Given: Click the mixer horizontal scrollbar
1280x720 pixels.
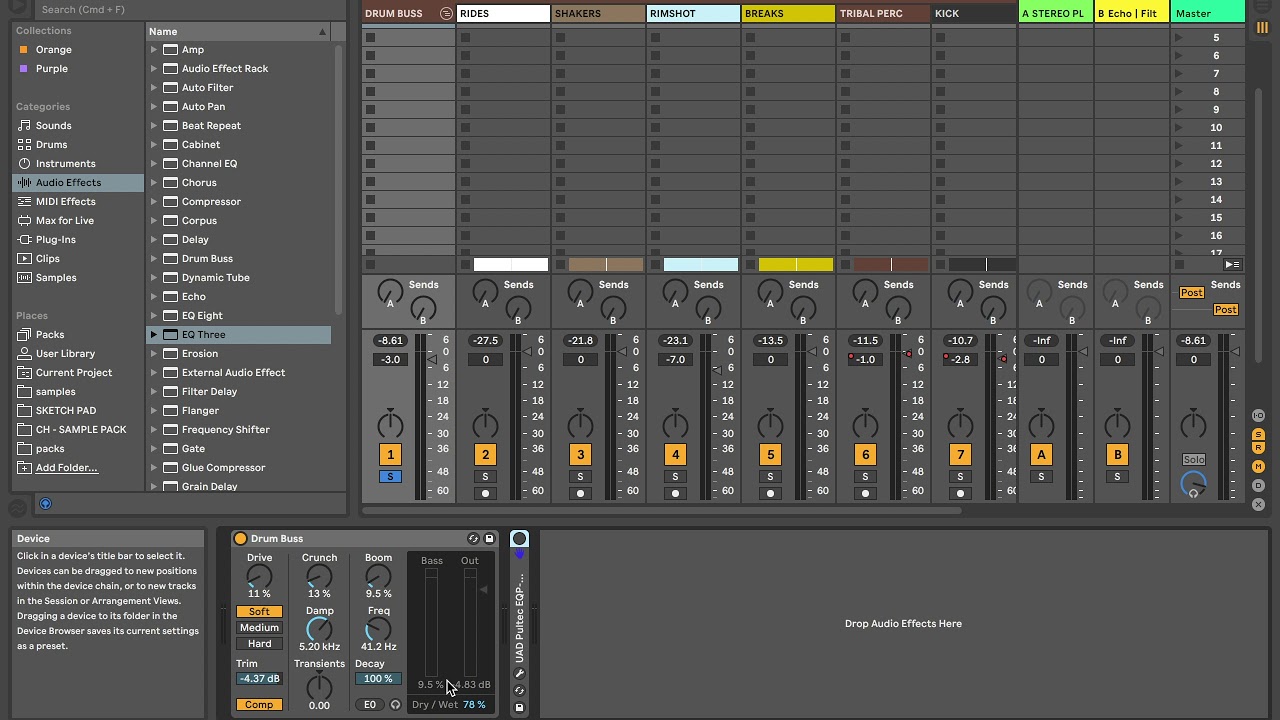Looking at the screenshot, I should point(662,511).
